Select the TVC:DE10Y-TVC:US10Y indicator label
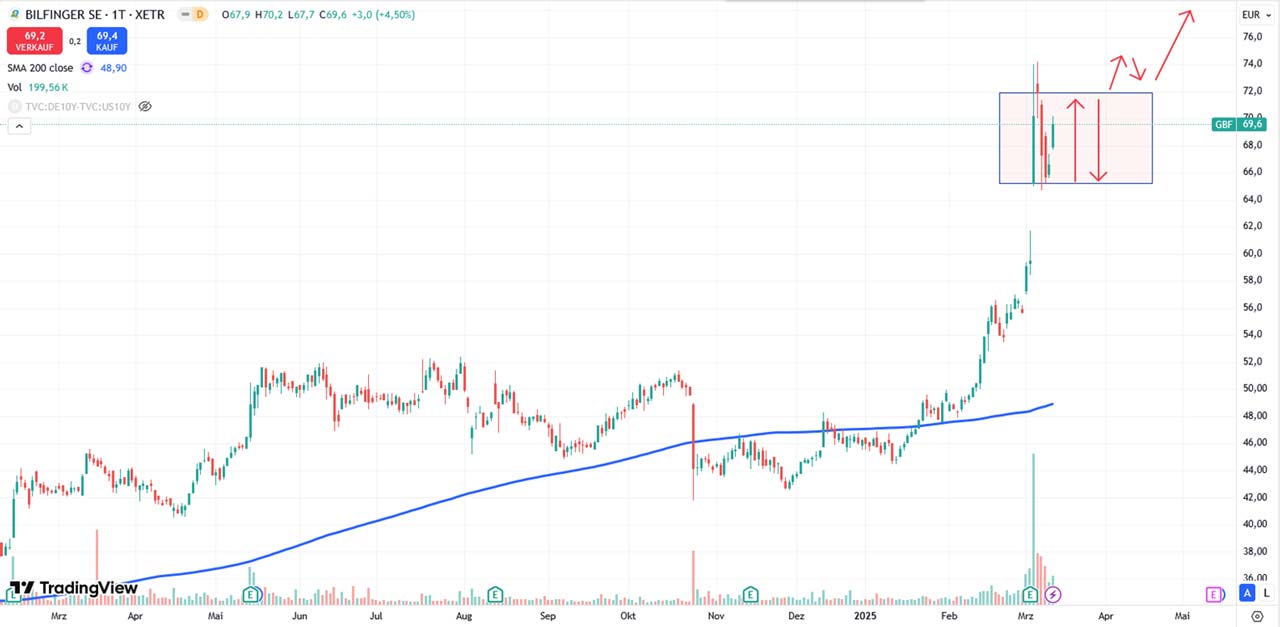The height and width of the screenshot is (627, 1280). [x=76, y=106]
